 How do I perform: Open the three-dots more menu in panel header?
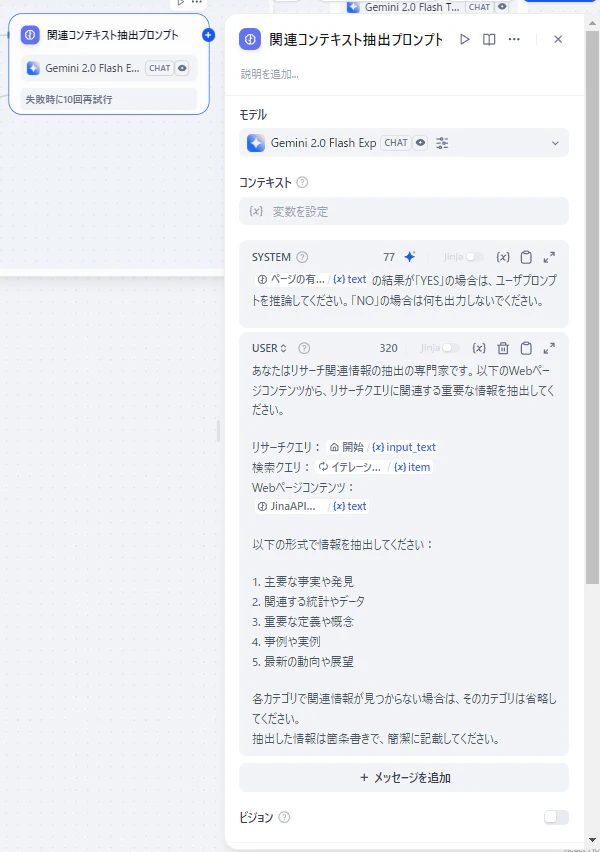[x=514, y=39]
